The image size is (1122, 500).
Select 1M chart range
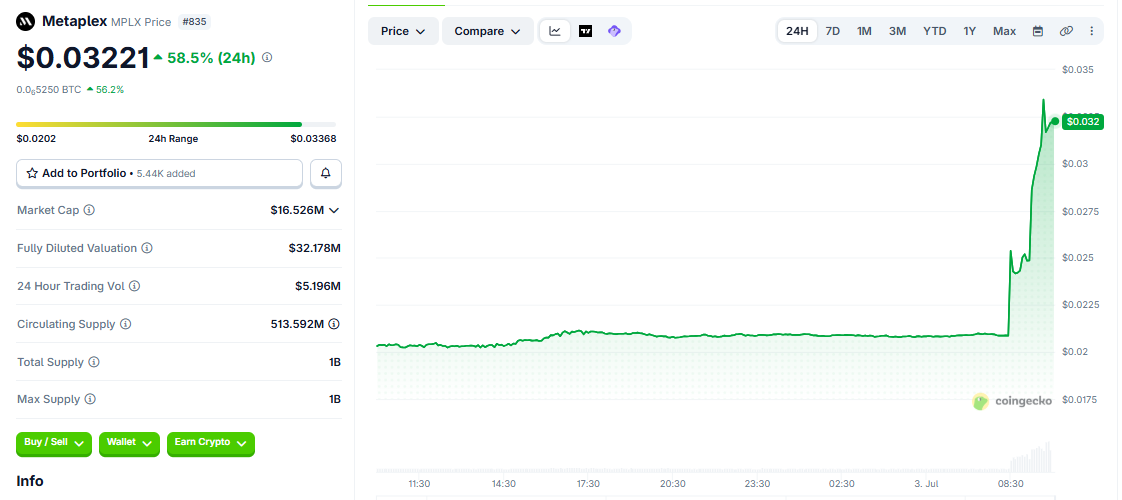tap(864, 31)
